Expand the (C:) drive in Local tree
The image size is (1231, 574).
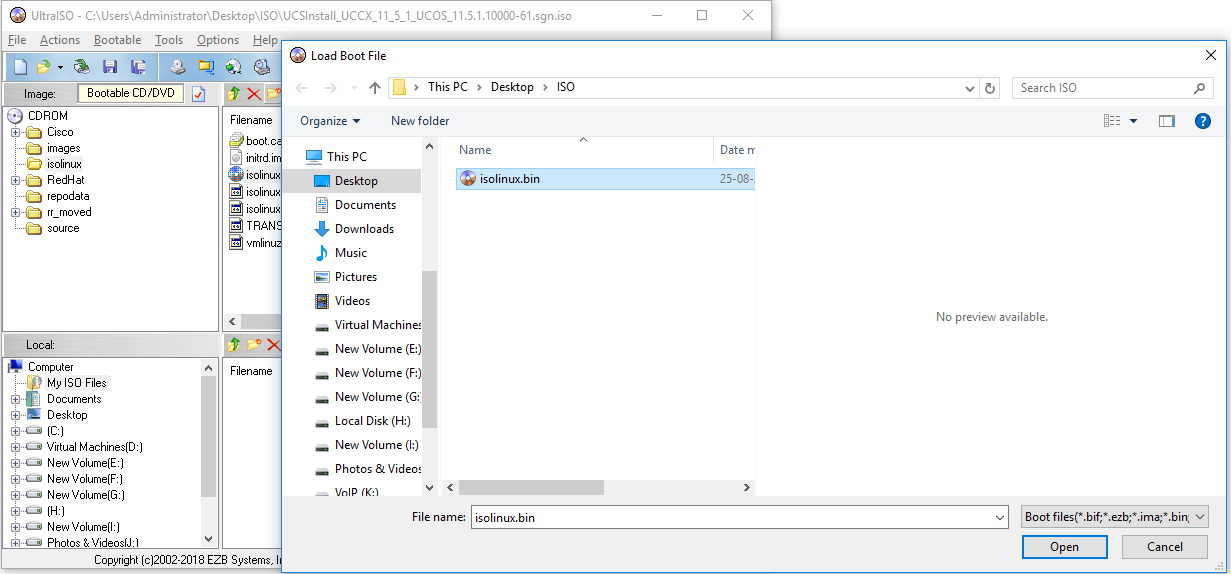pos(16,431)
